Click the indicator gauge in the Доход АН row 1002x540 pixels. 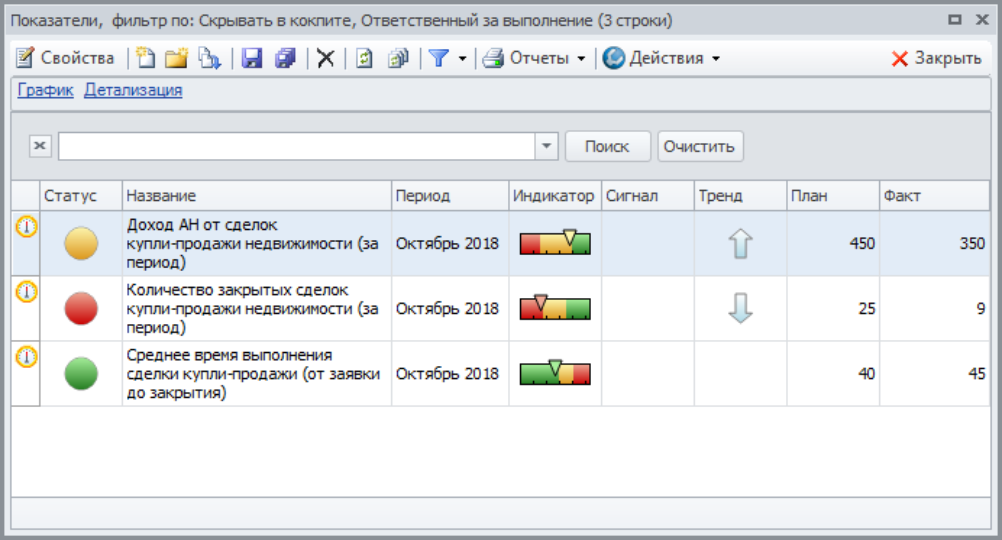point(555,243)
